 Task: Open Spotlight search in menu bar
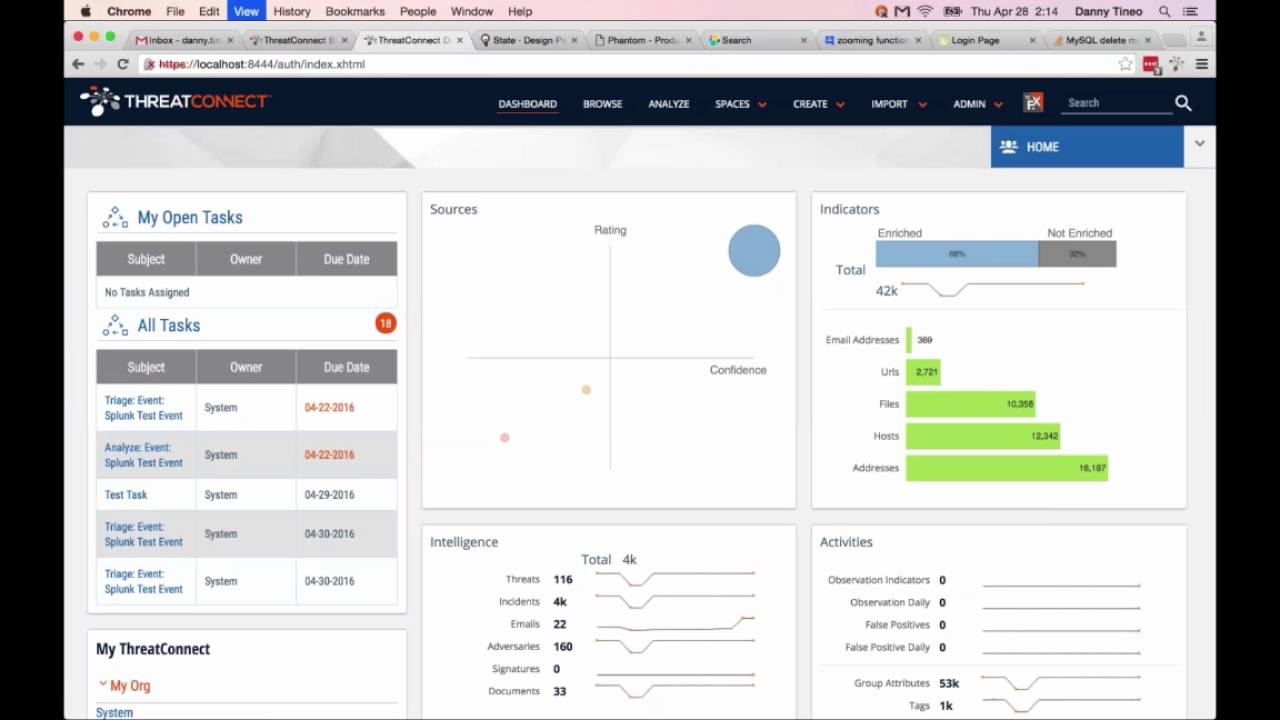(1165, 12)
